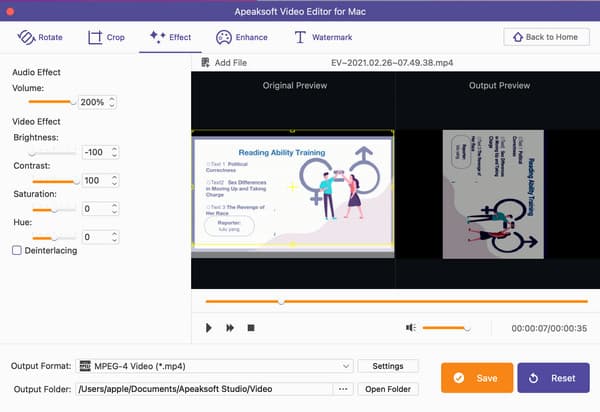The width and height of the screenshot is (600, 412).
Task: Play the video
Action: pos(209,328)
